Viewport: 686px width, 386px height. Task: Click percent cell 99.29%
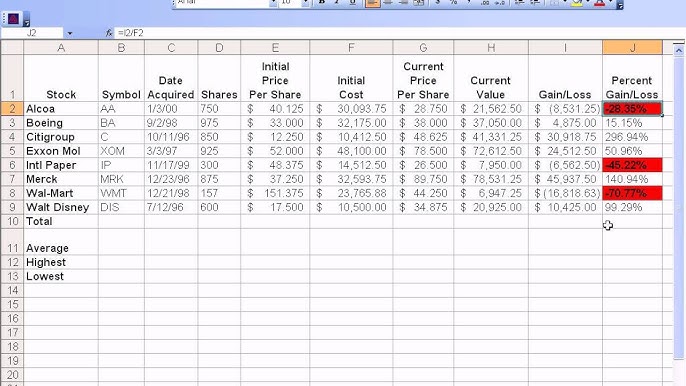(632, 207)
